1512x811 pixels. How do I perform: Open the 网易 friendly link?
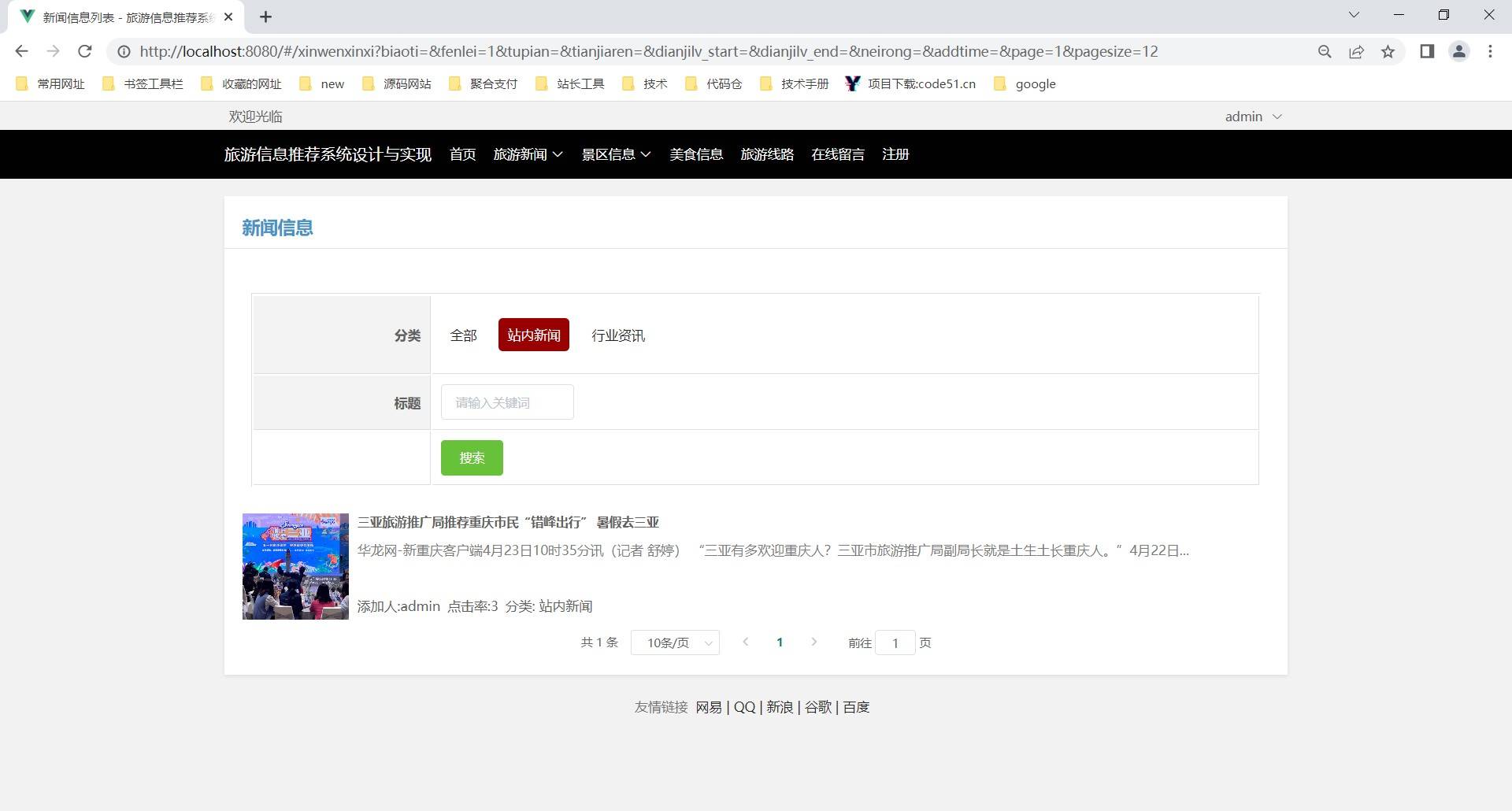click(x=709, y=707)
